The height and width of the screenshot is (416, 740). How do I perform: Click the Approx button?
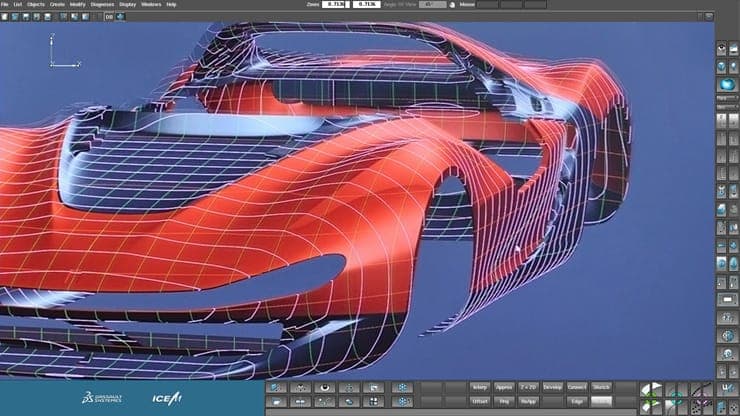504,387
